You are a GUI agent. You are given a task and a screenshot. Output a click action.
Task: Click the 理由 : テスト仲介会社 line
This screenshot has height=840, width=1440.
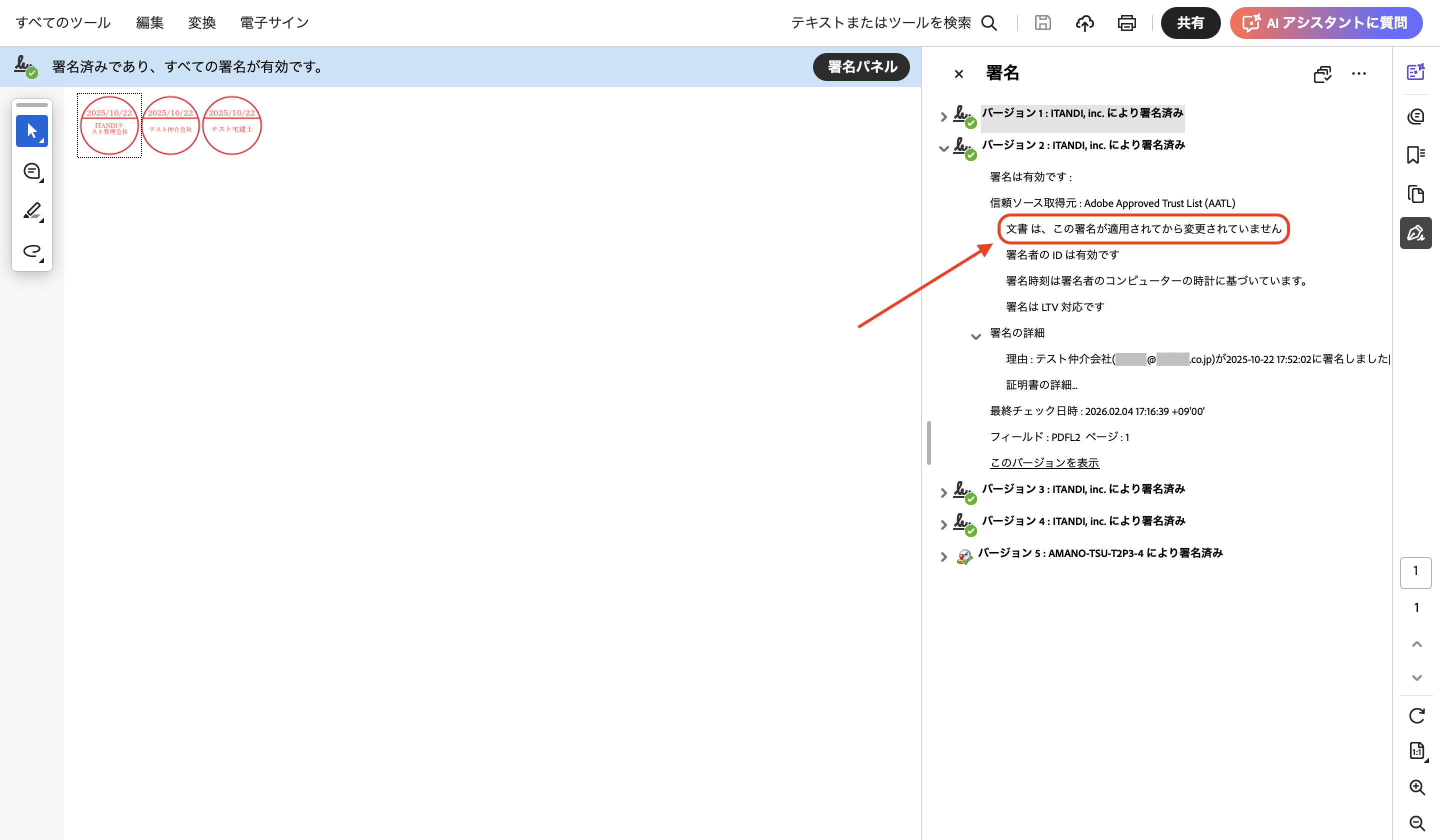coord(1198,359)
